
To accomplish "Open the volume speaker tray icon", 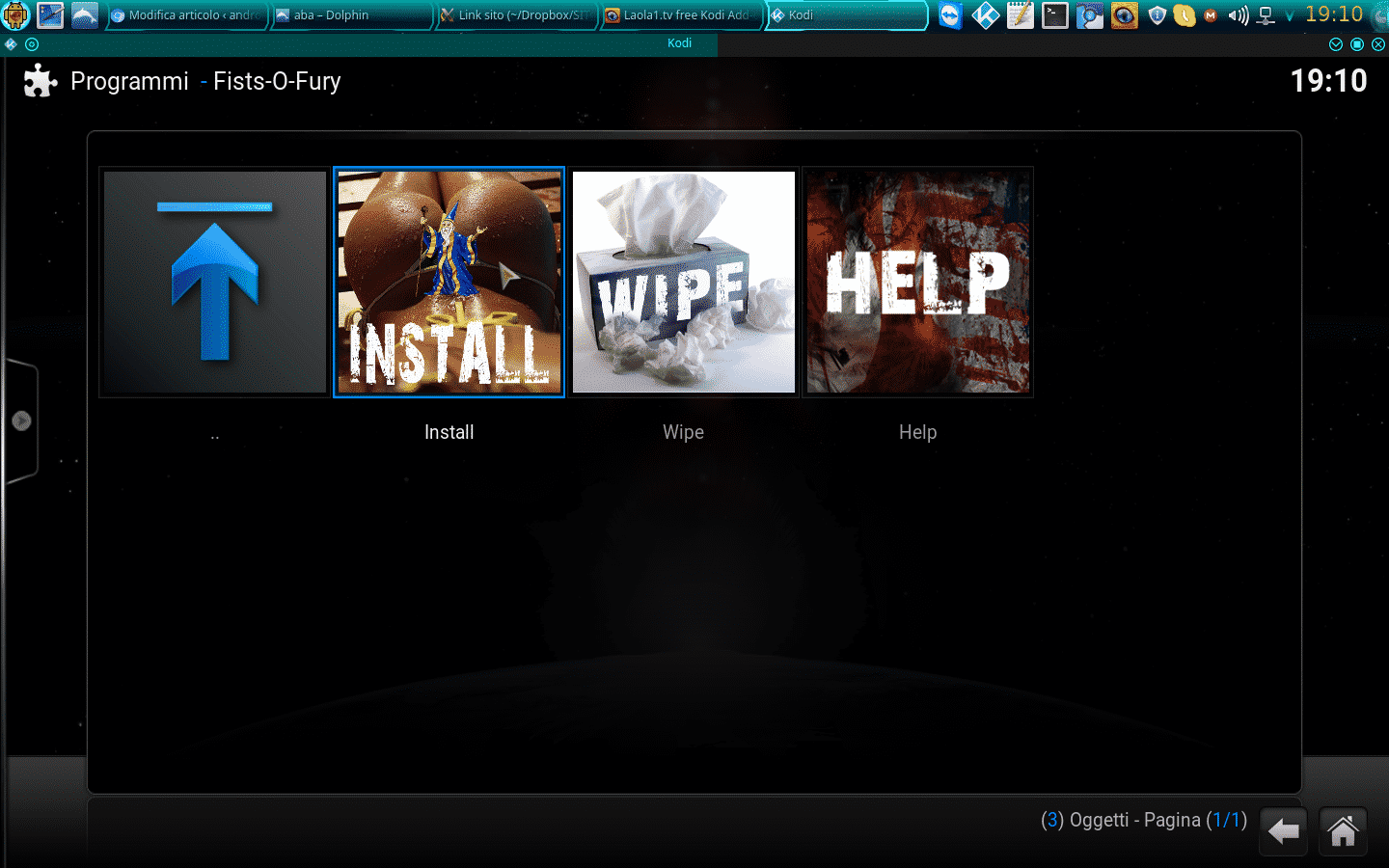I will (1239, 15).
